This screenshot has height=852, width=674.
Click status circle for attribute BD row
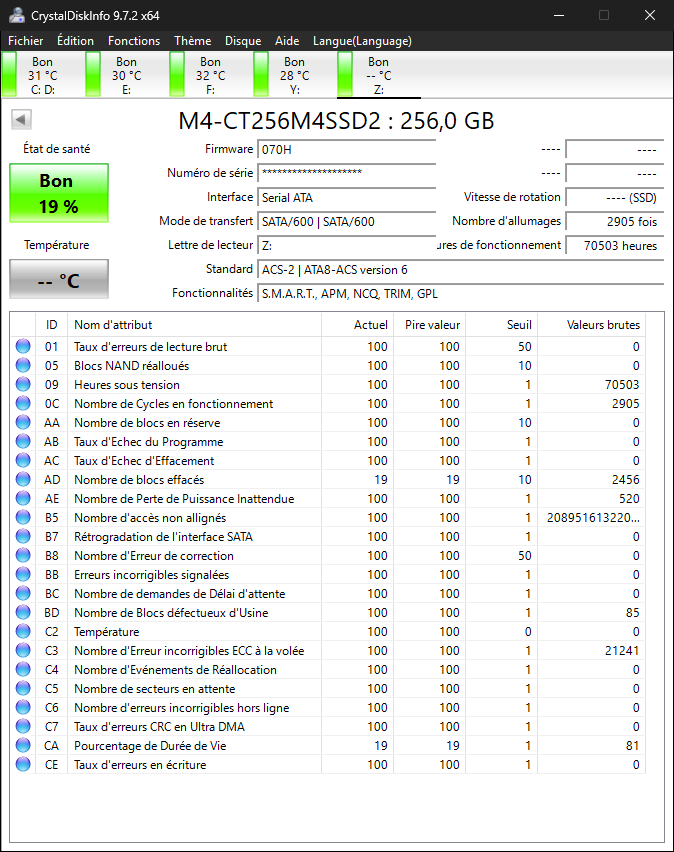point(23,612)
